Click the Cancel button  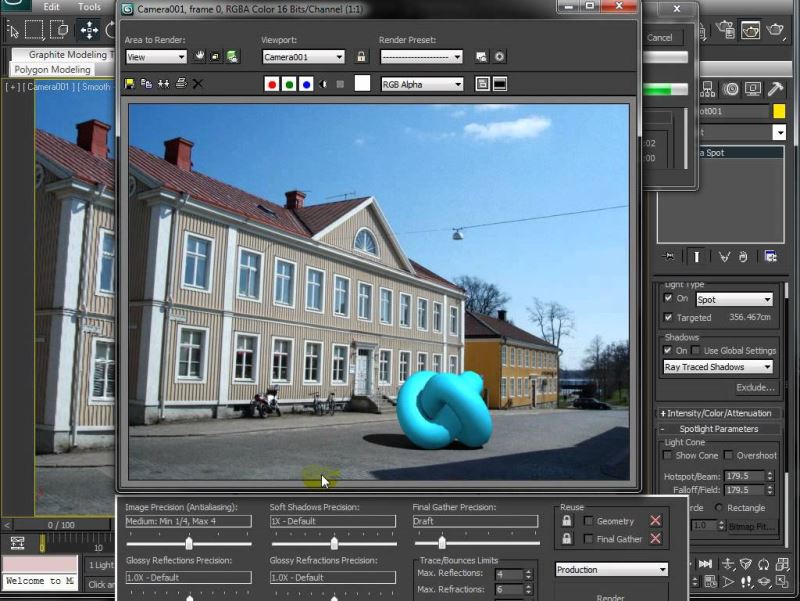tap(660, 37)
